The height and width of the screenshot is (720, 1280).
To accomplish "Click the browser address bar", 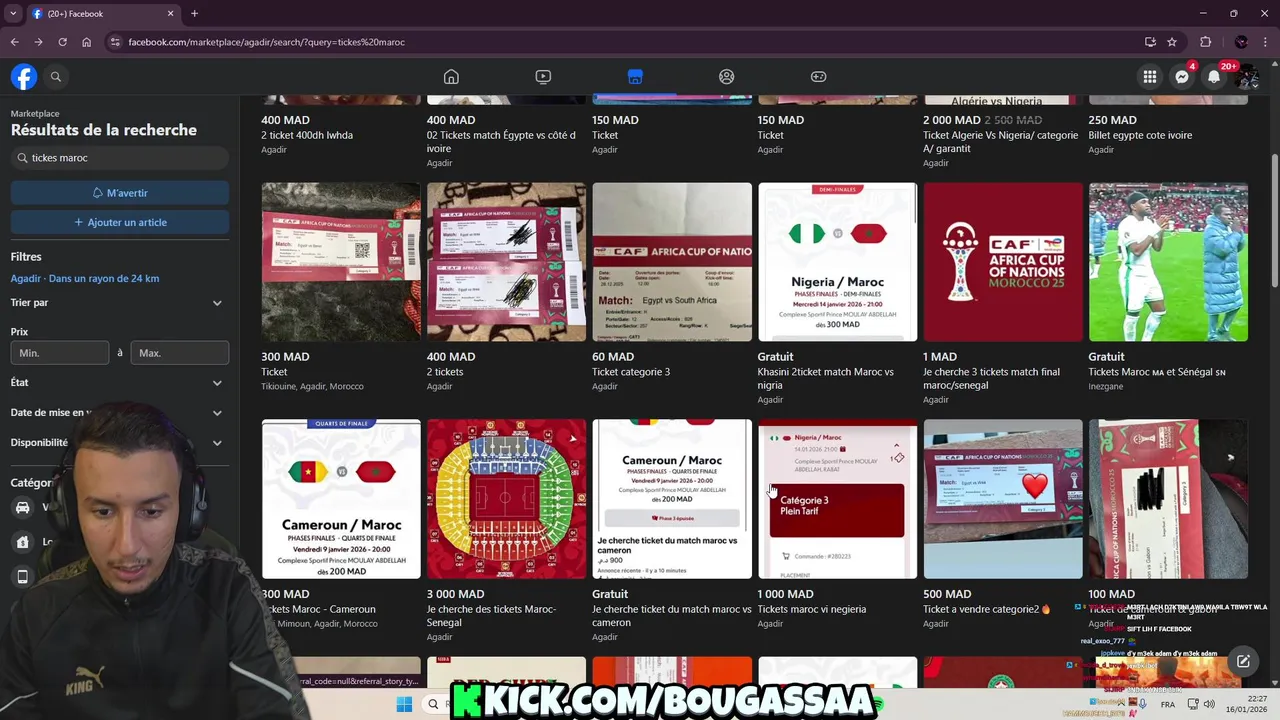I will 620,42.
